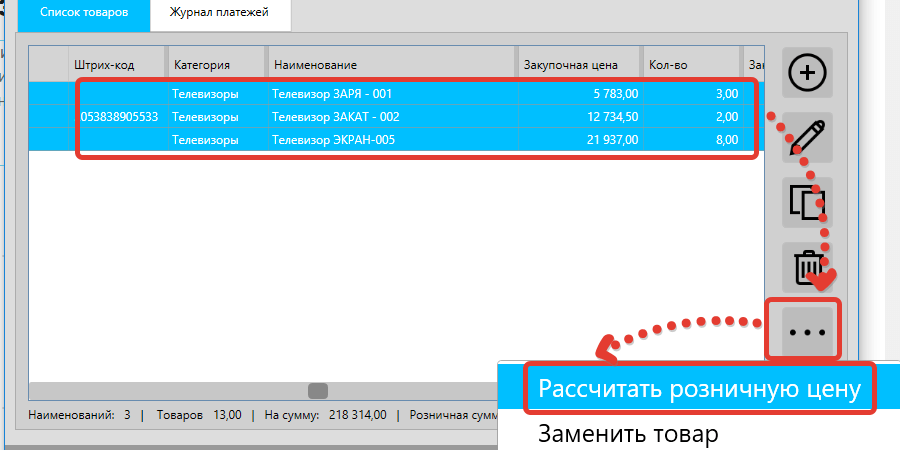Sort by Кол-во column header
Screen dimensions: 900x450
point(688,65)
